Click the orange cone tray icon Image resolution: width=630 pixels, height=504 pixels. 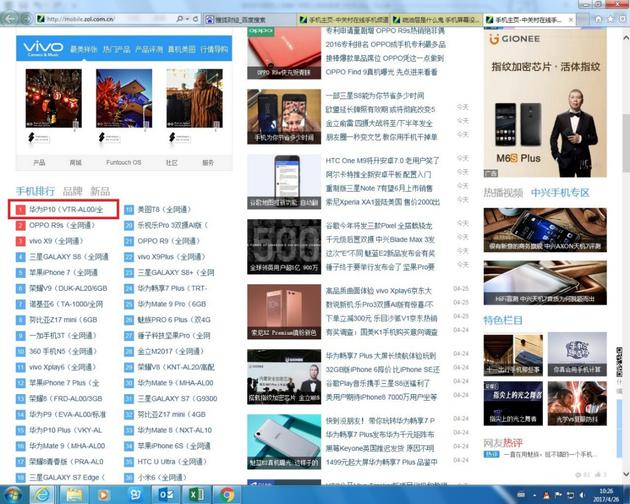(x=546, y=495)
